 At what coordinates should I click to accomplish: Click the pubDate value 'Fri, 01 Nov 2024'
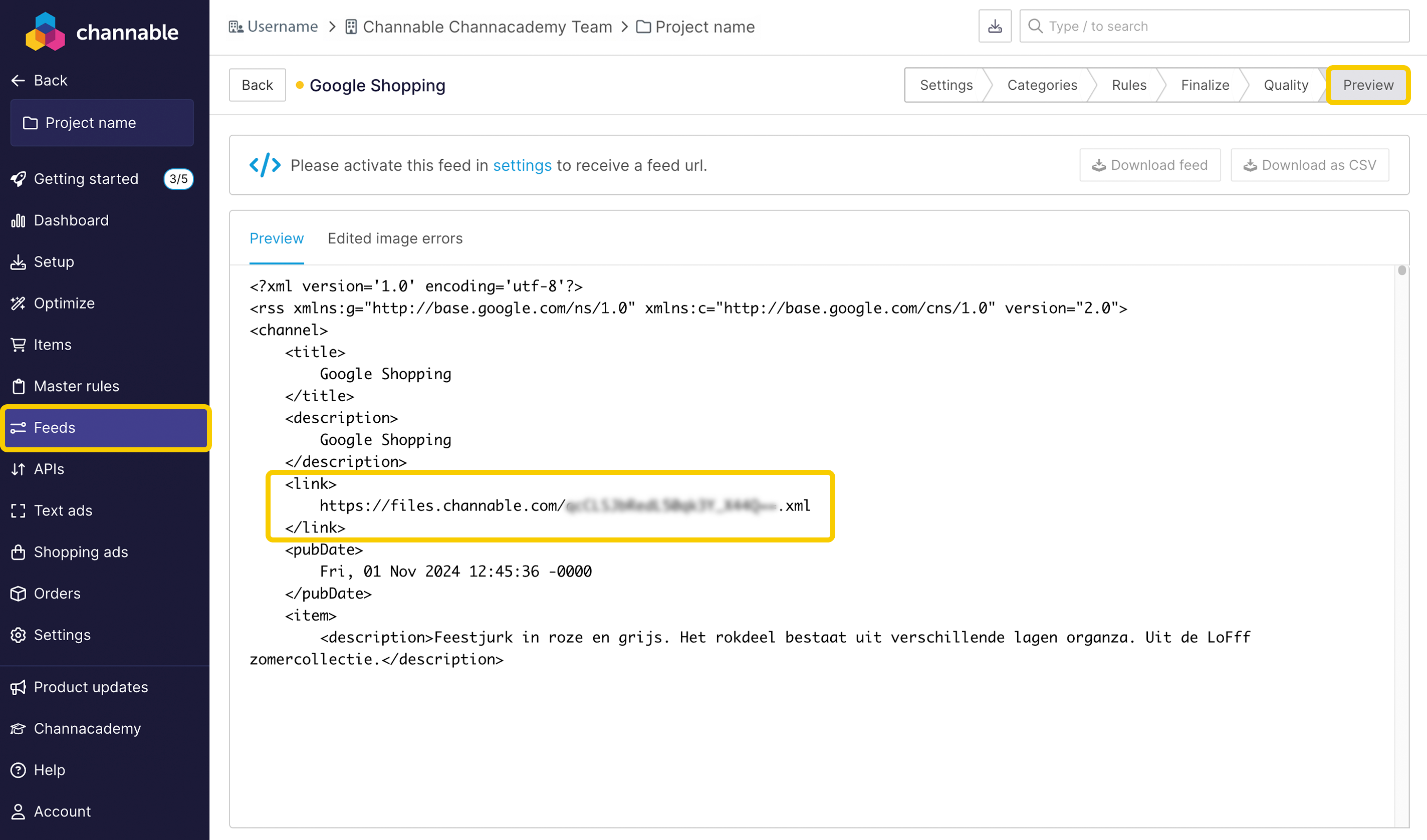pyautogui.click(x=456, y=572)
